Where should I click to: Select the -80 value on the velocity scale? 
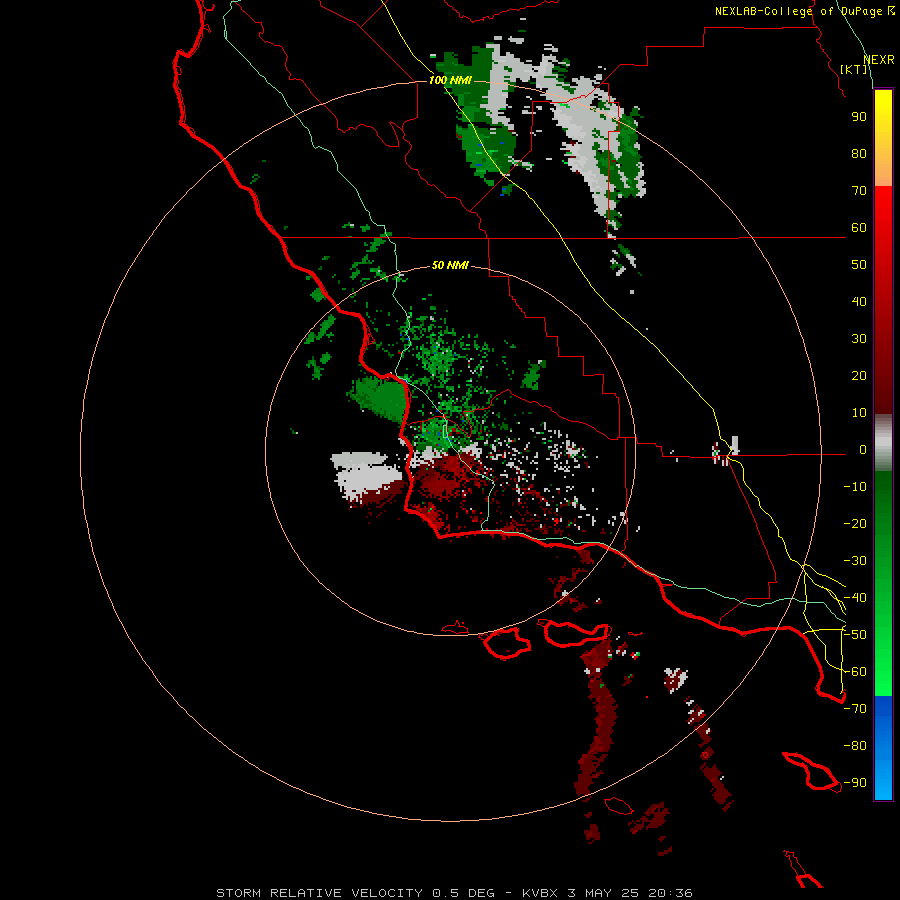pyautogui.click(x=855, y=746)
